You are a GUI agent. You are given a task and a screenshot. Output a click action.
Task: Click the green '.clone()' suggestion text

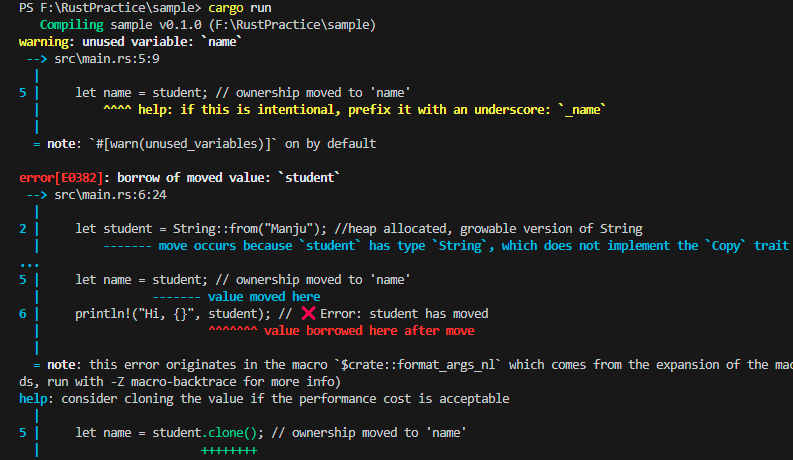point(230,433)
